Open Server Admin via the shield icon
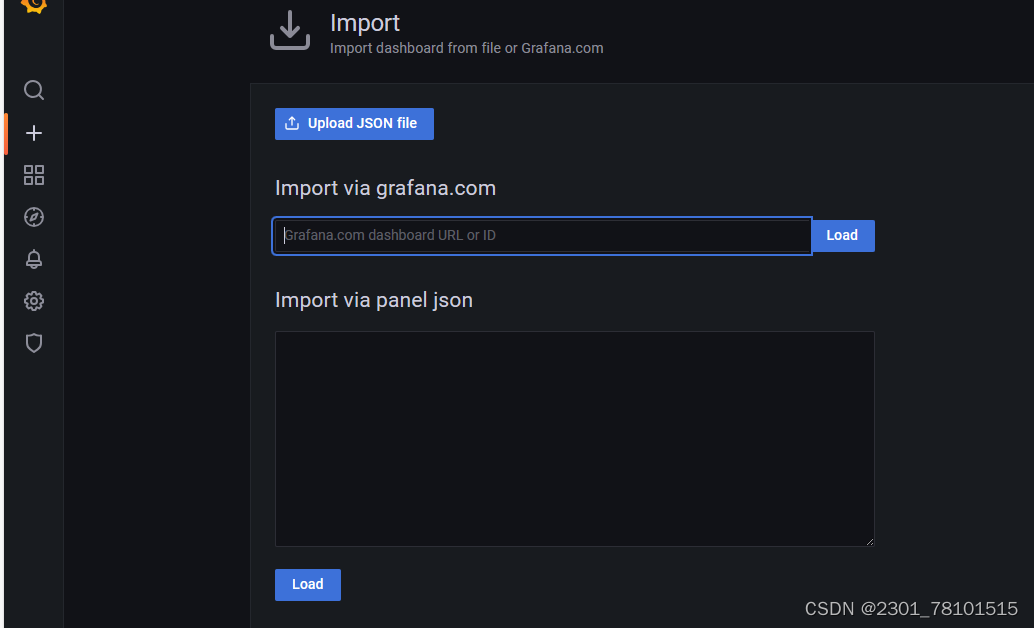1034x628 pixels. [x=33, y=343]
